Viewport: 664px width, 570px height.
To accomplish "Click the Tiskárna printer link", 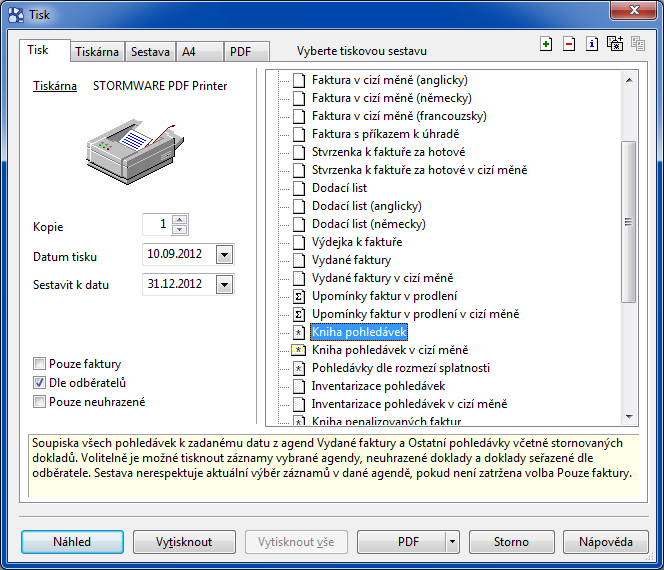I will (55, 86).
